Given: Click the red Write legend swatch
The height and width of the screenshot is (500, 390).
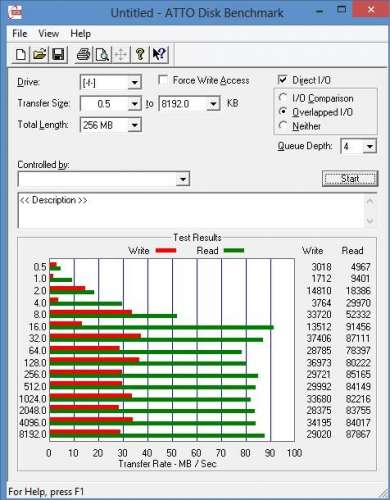Looking at the screenshot, I should pos(166,250).
